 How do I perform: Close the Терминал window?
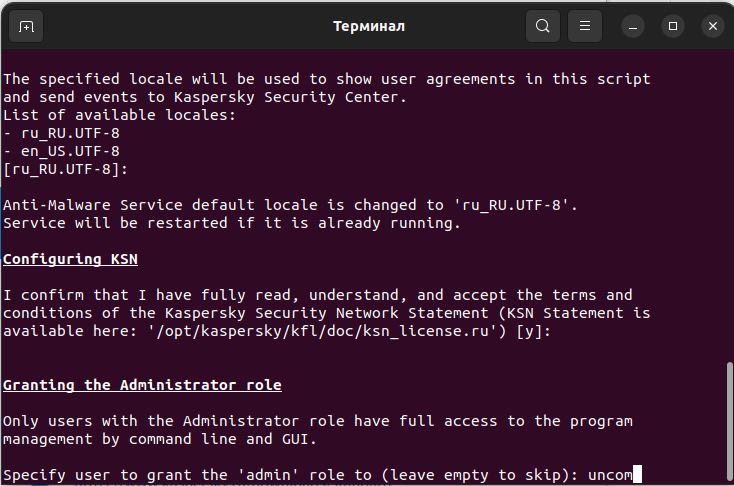click(x=712, y=26)
